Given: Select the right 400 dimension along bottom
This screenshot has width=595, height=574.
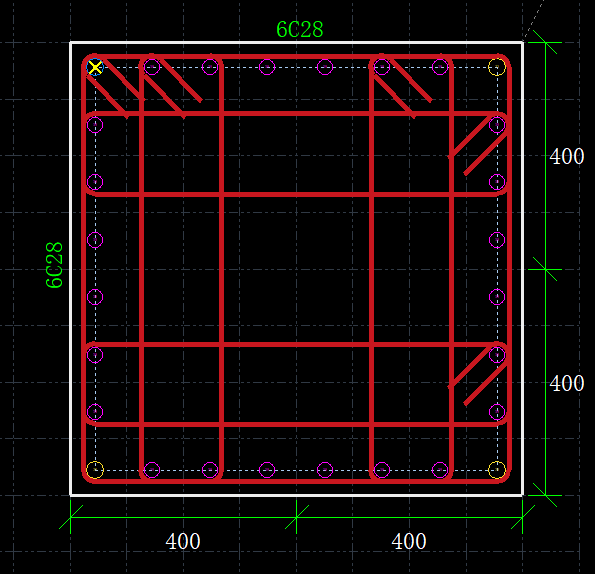Looking at the screenshot, I should [x=409, y=541].
